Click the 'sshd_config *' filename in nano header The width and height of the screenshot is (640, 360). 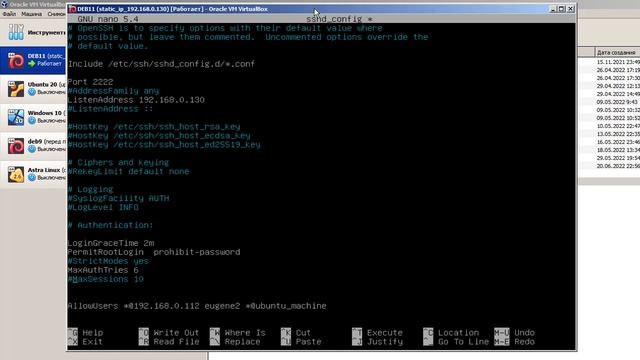coord(339,19)
